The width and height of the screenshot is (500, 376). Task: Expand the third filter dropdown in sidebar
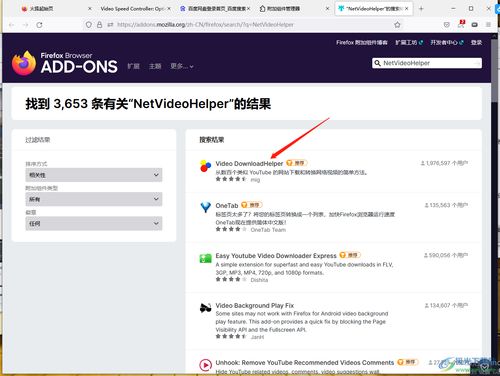click(x=94, y=223)
